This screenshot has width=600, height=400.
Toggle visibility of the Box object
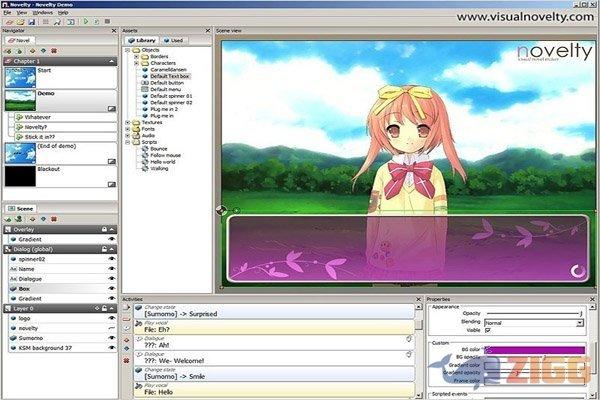[112, 287]
